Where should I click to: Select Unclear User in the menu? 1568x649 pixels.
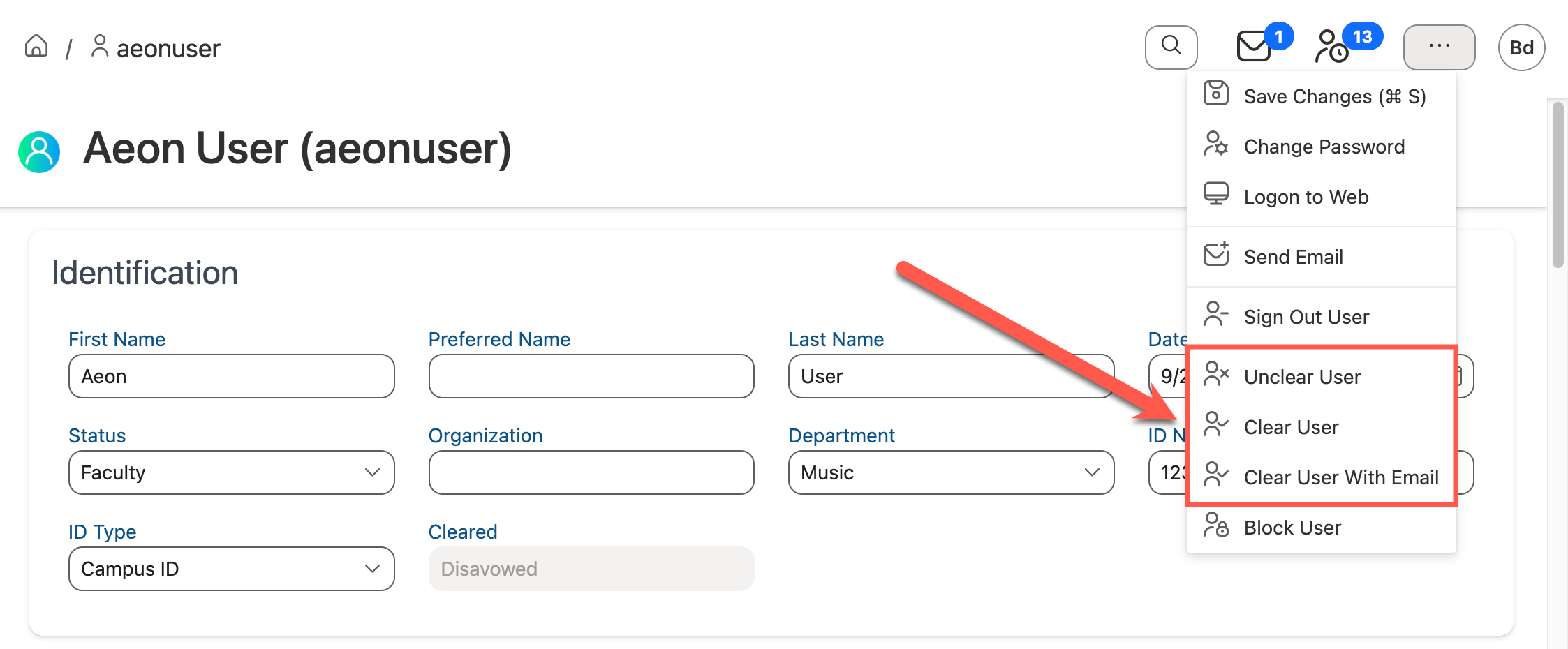[x=1301, y=377]
